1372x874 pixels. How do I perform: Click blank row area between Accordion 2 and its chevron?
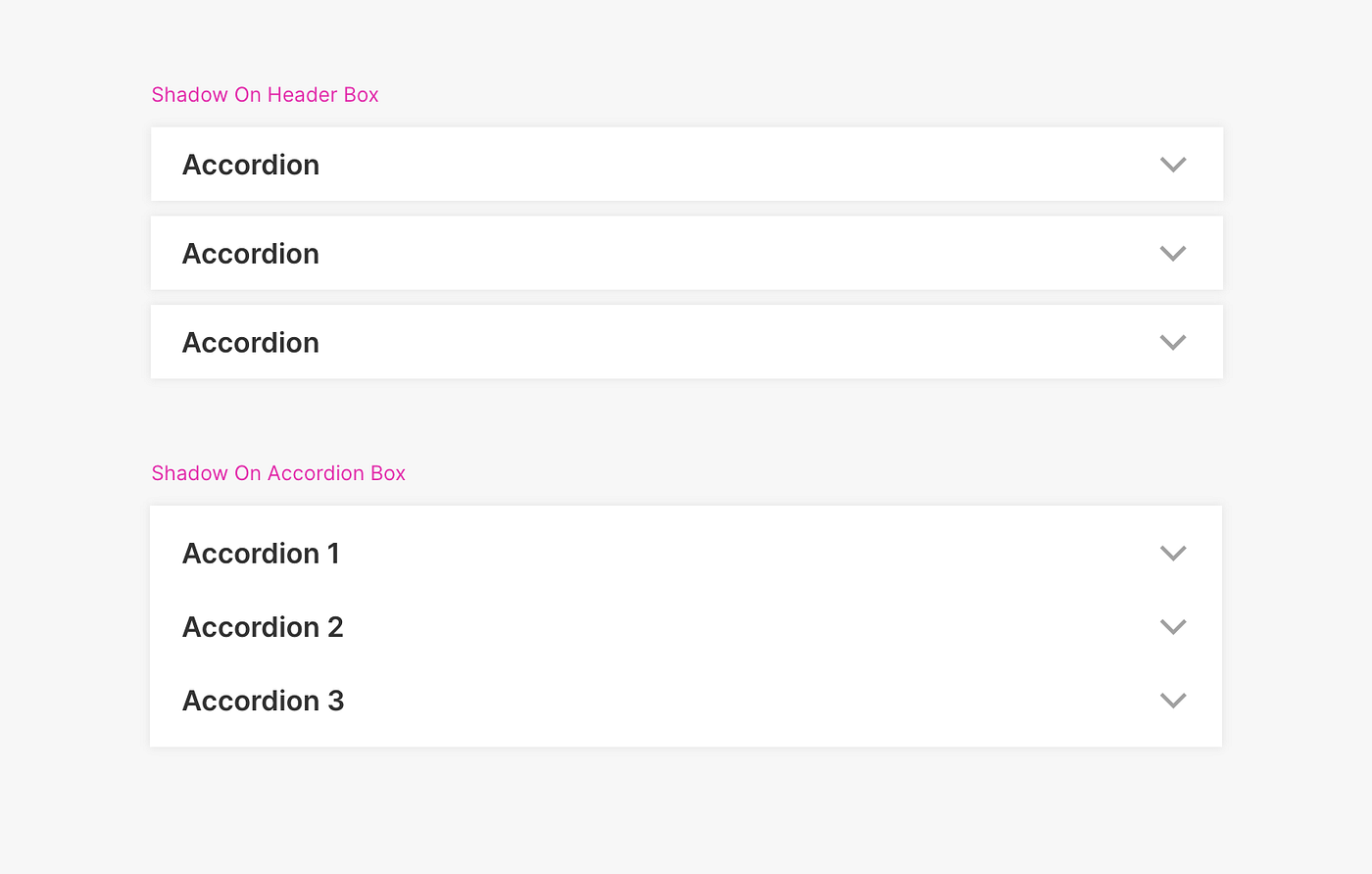pos(750,627)
